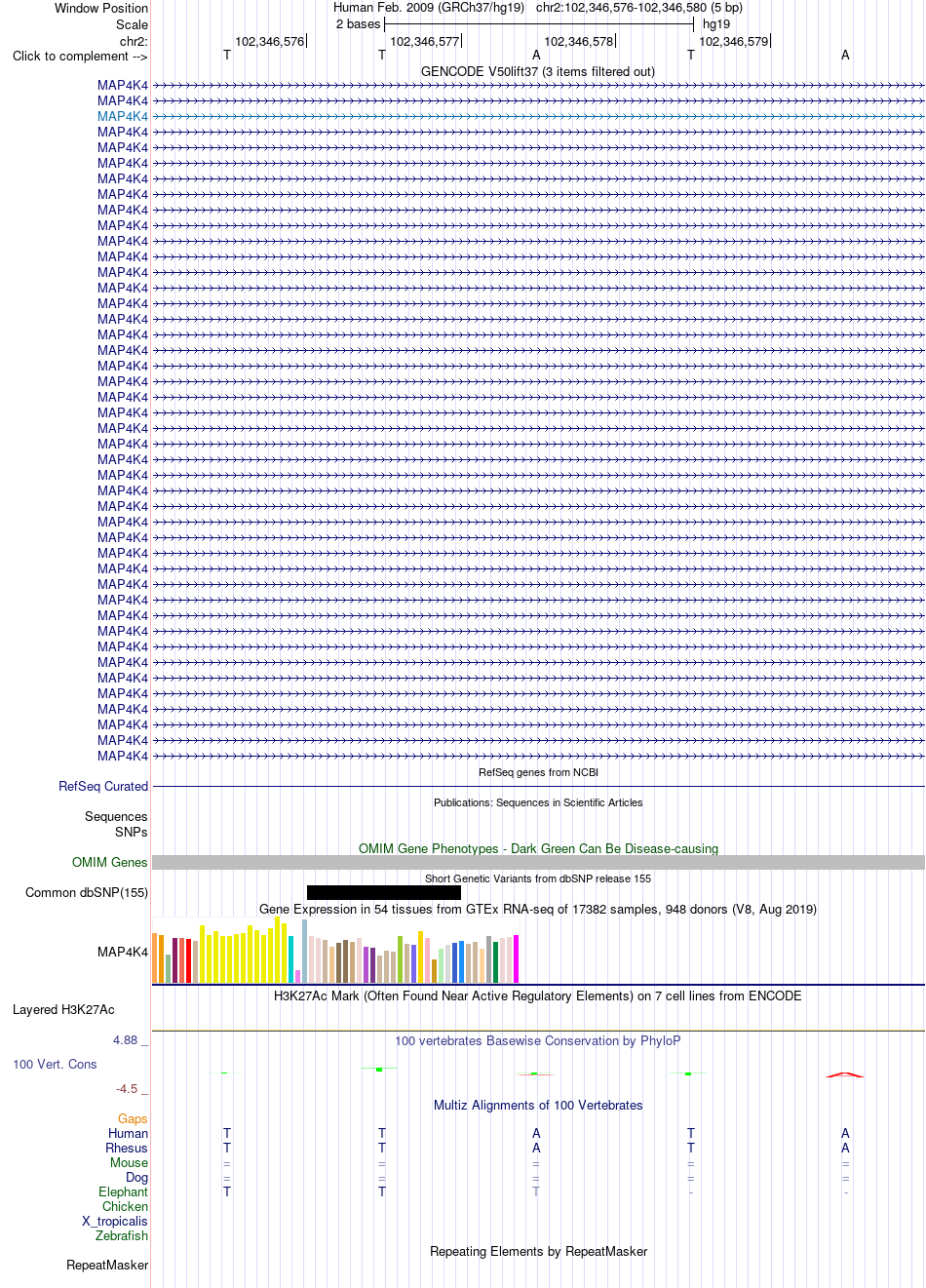926x1288 pixels.
Task: Click the Human species label
Action: point(128,1133)
